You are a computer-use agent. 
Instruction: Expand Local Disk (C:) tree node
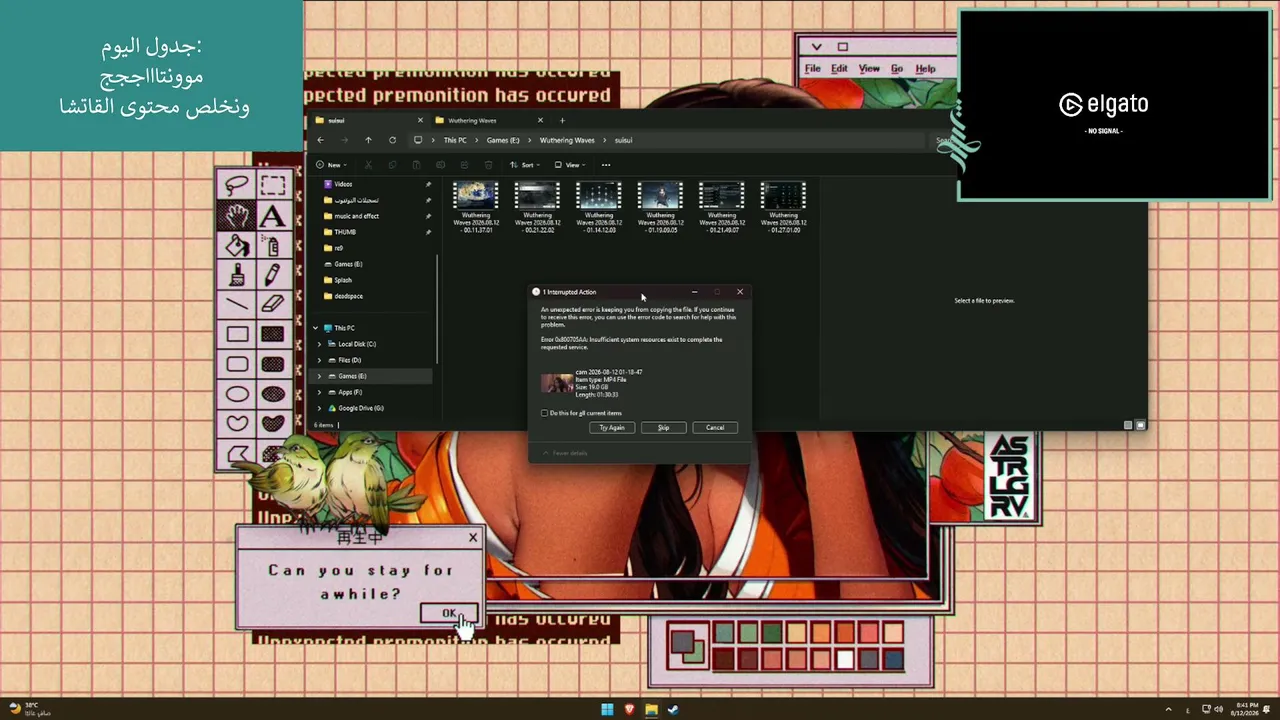(320, 344)
